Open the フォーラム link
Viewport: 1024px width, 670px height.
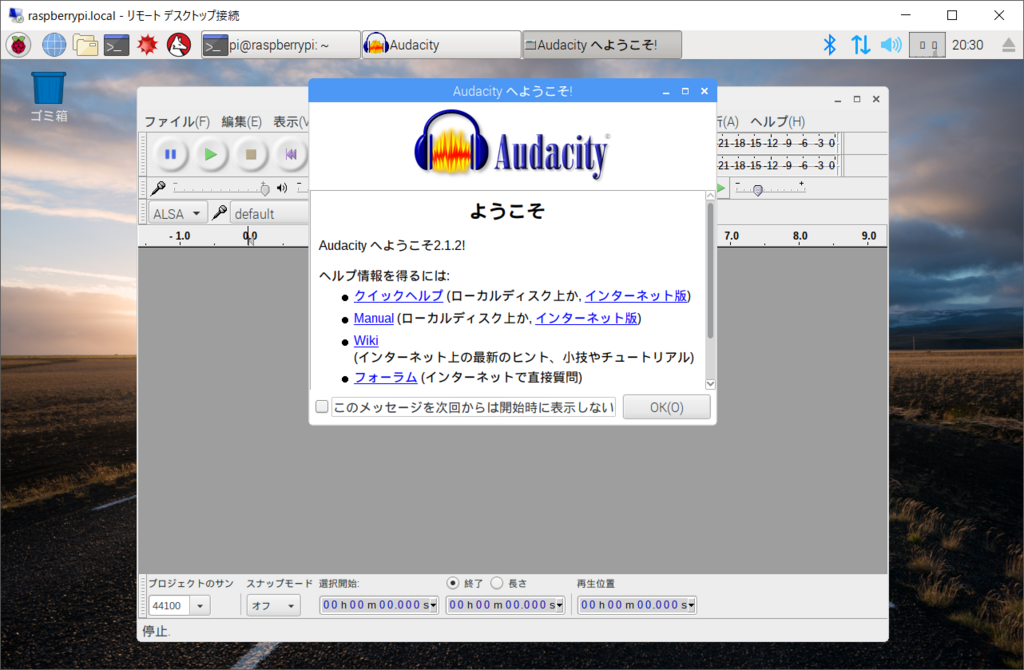385,377
